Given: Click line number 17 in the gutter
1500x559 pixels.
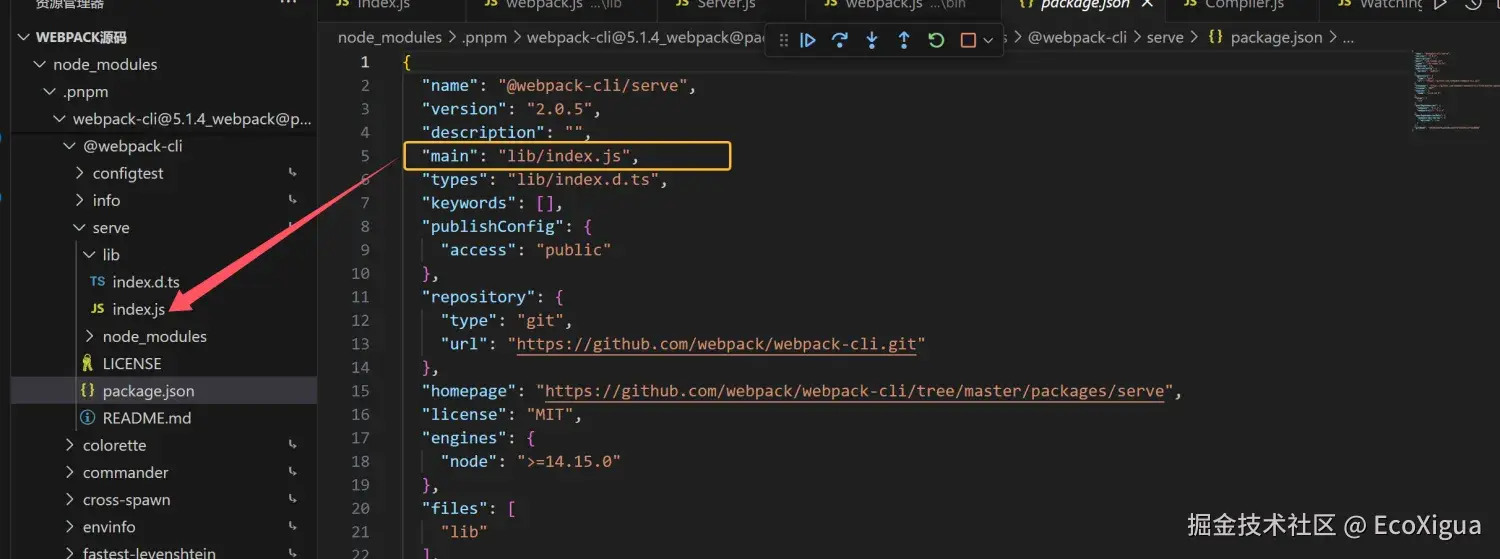Looking at the screenshot, I should (x=360, y=438).
